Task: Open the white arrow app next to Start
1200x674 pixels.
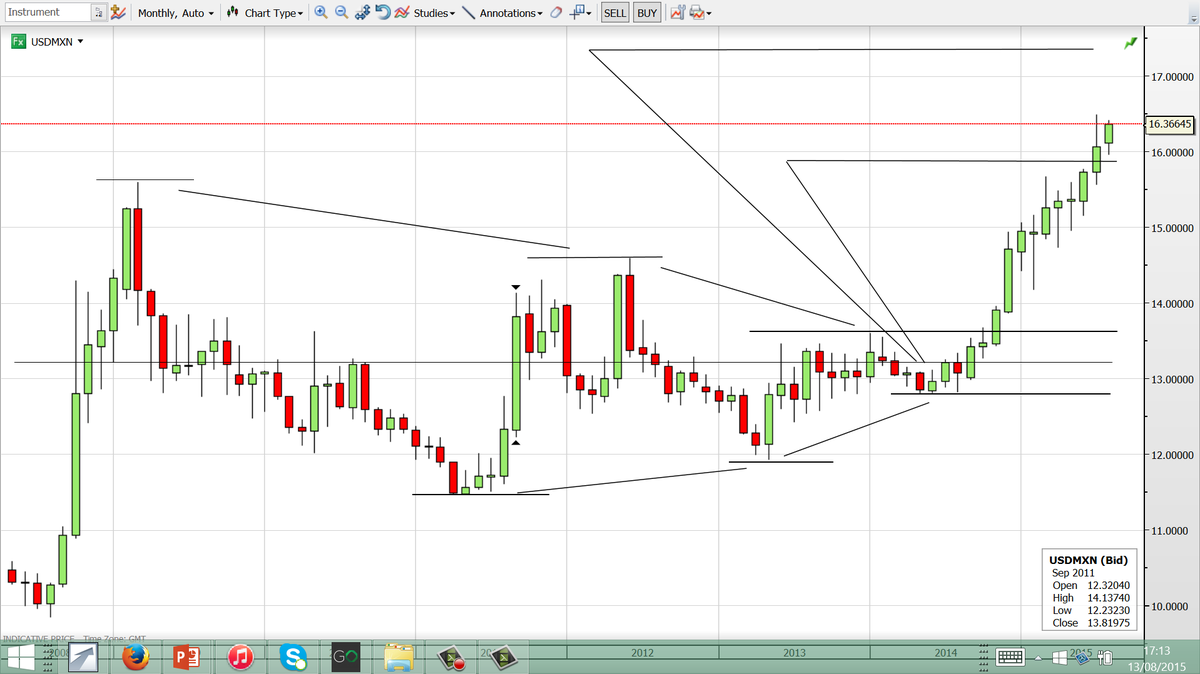Action: tap(82, 657)
